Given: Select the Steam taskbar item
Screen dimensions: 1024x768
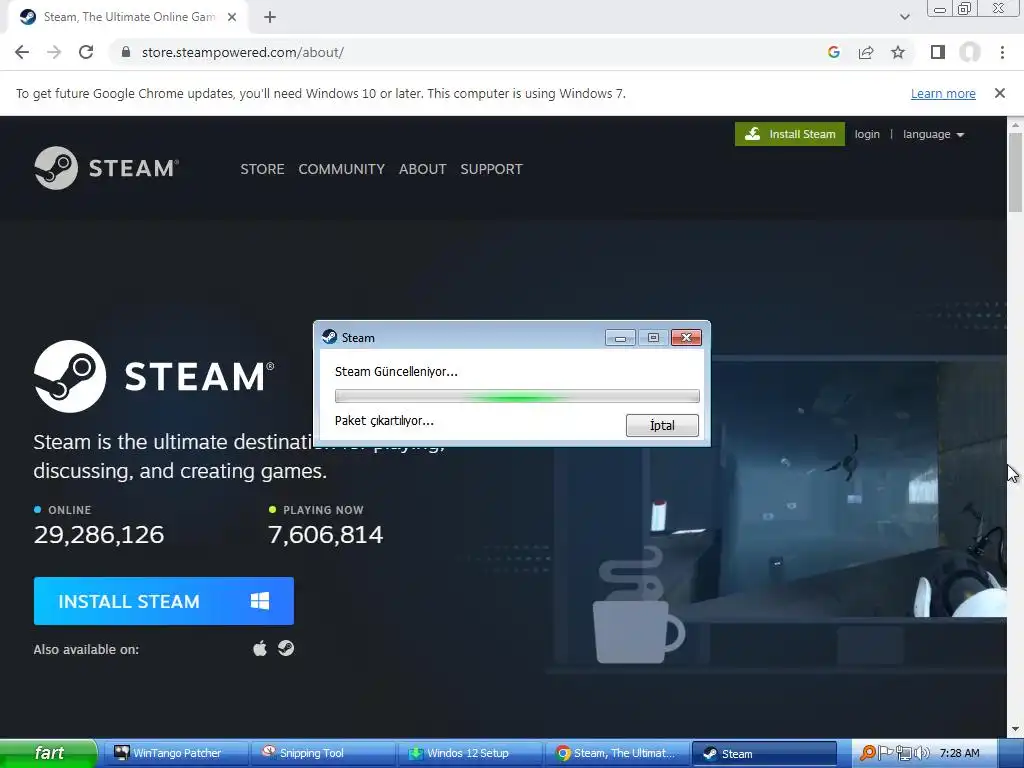Looking at the screenshot, I should [764, 753].
